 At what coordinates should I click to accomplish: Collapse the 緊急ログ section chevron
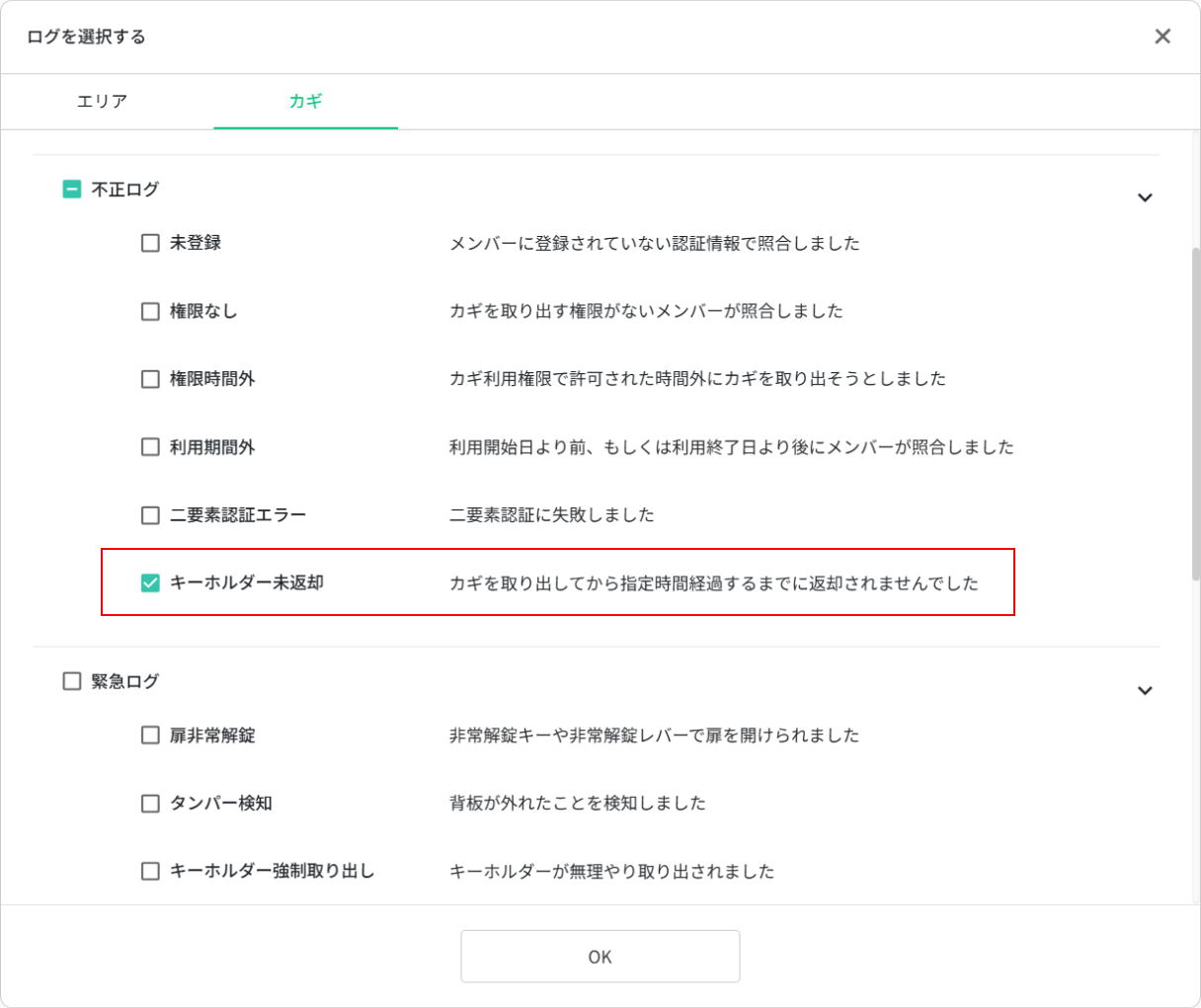1145,690
